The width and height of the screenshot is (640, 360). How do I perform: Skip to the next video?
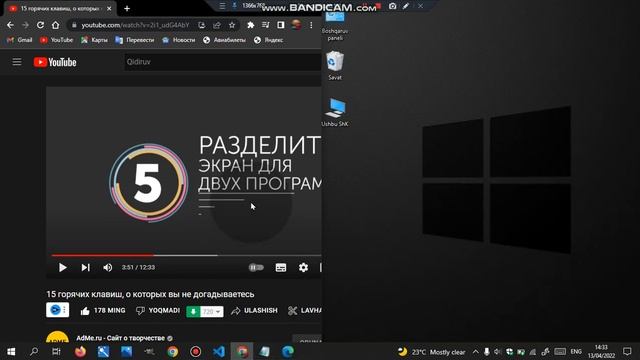coord(85,267)
